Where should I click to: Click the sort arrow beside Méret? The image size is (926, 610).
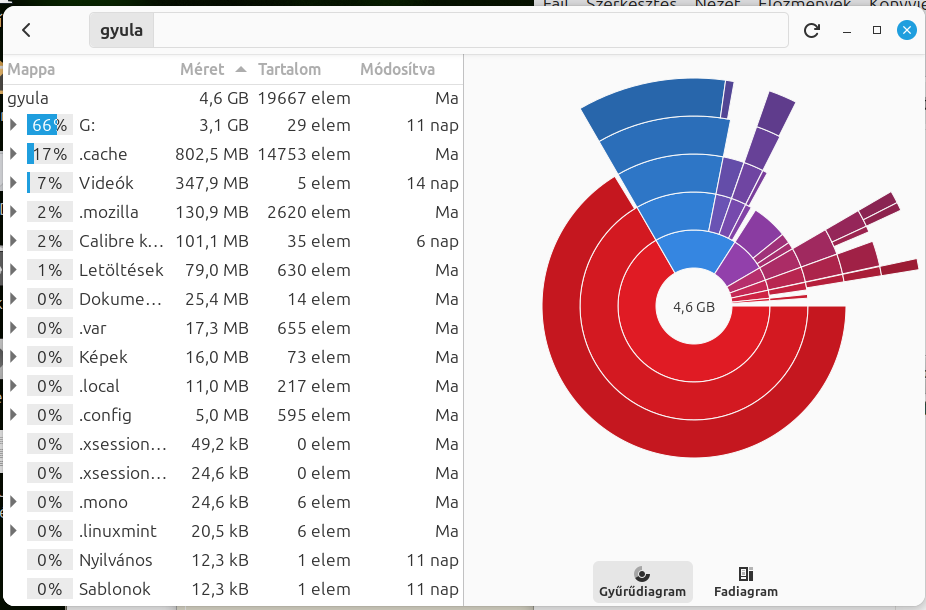[x=240, y=70]
